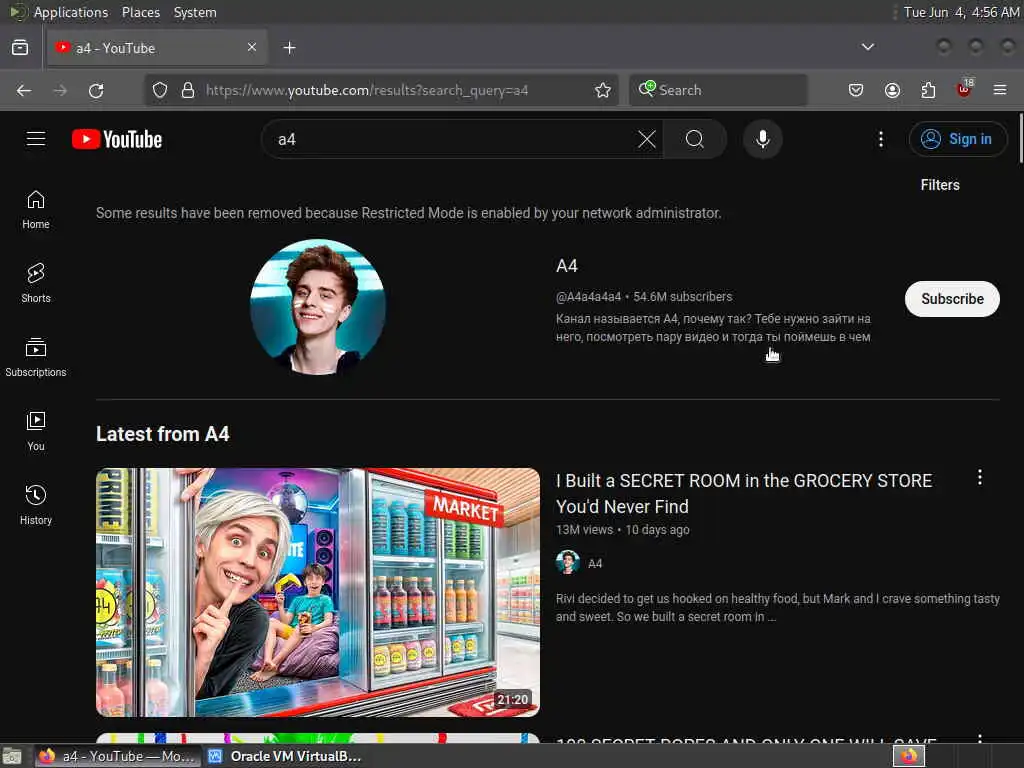Screen dimensions: 1024x768
Task: Clear the search query with the X icon
Action: click(647, 139)
